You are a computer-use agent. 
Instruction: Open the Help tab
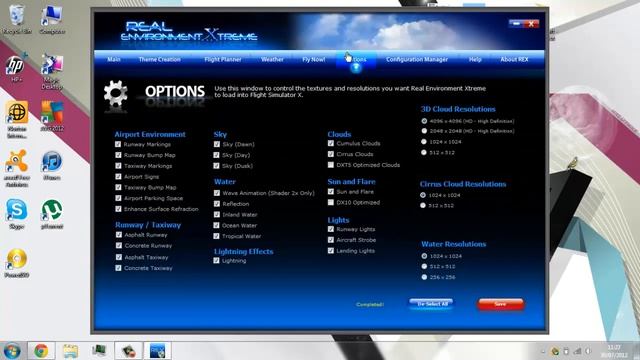tap(475, 60)
